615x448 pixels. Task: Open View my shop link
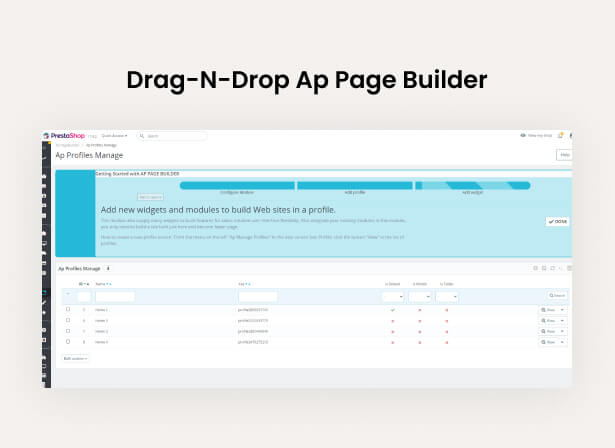pos(536,135)
